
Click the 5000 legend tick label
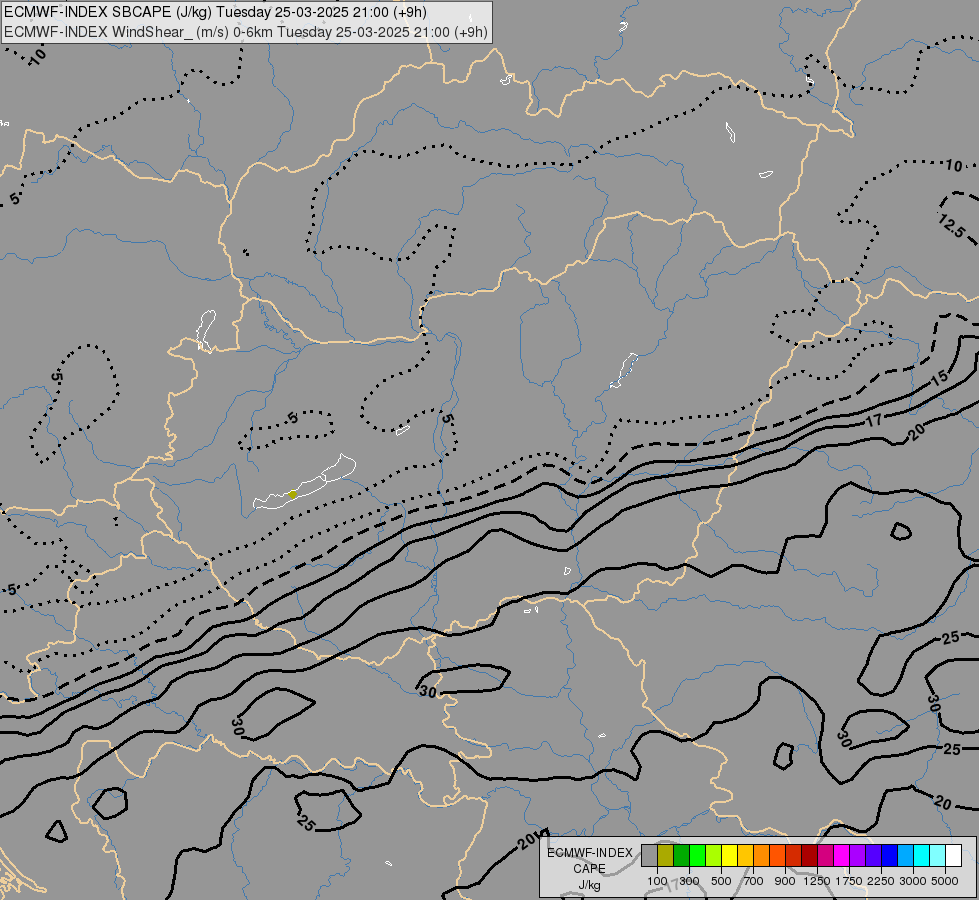click(945, 881)
